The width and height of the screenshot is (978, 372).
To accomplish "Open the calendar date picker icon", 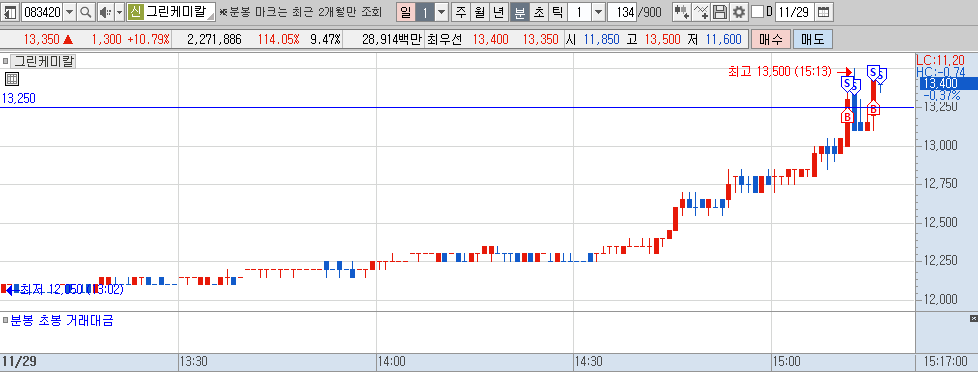I will point(823,12).
